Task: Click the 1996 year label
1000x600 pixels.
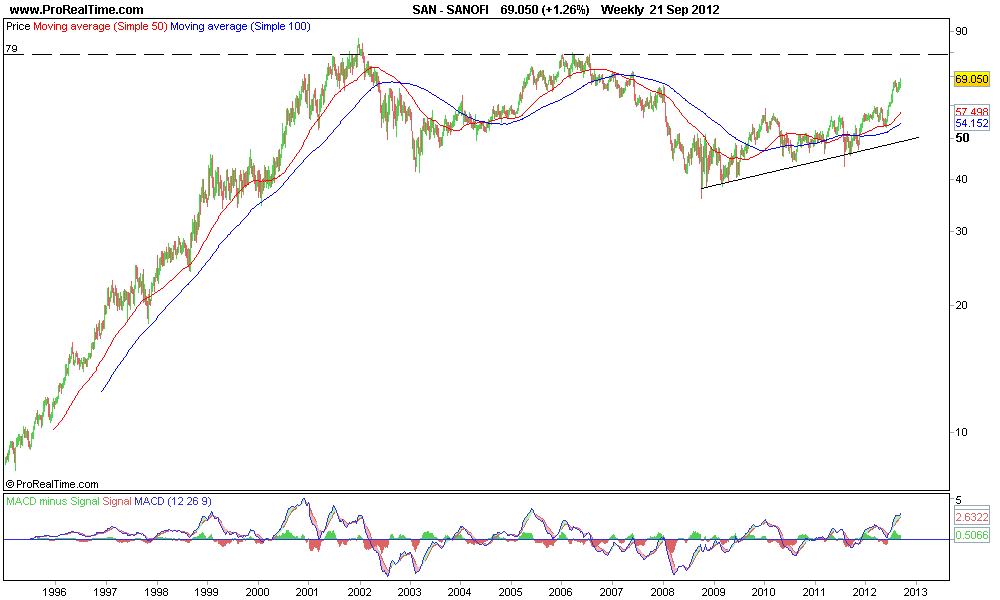Action: click(x=55, y=592)
